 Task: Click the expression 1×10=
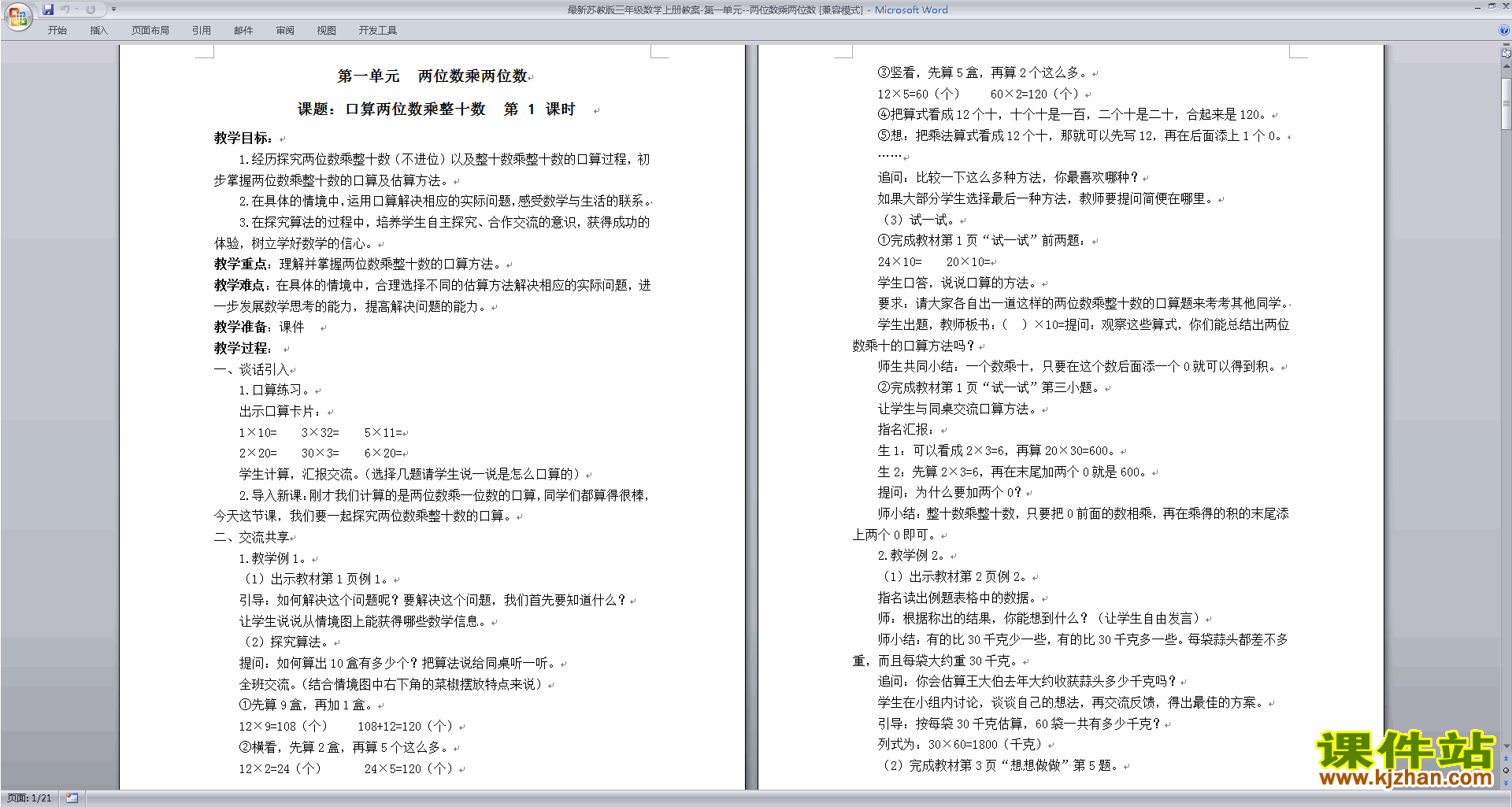[258, 432]
